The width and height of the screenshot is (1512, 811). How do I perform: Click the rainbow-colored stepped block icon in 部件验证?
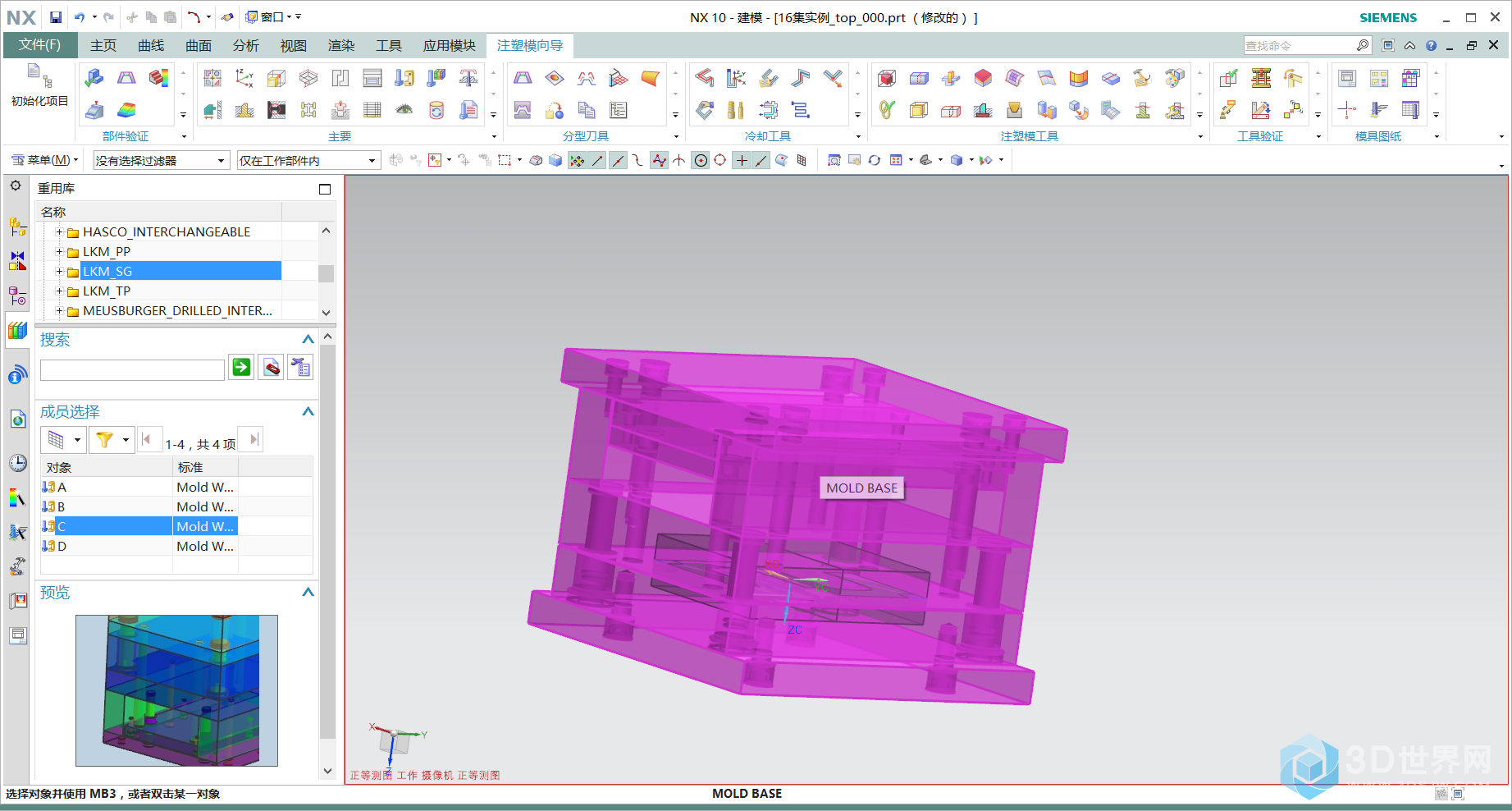pos(126,110)
